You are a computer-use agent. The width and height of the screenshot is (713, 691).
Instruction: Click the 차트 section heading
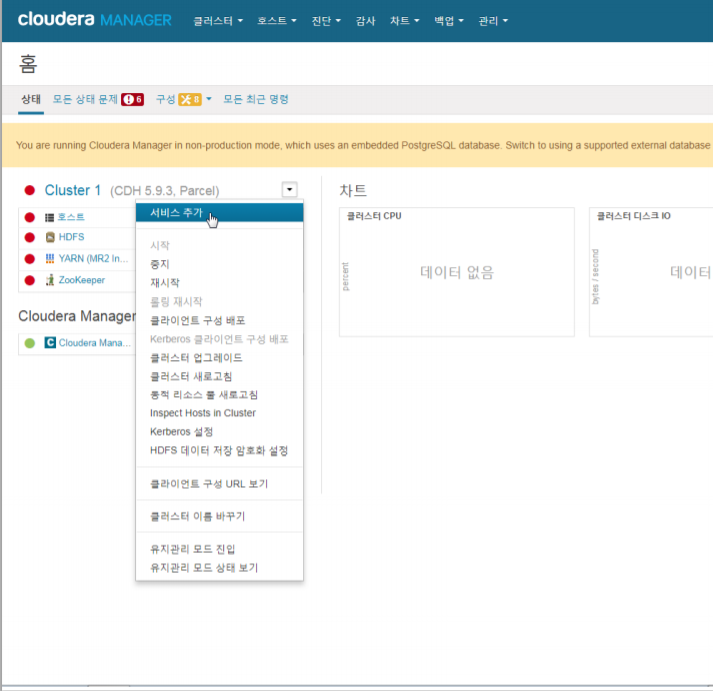click(353, 190)
